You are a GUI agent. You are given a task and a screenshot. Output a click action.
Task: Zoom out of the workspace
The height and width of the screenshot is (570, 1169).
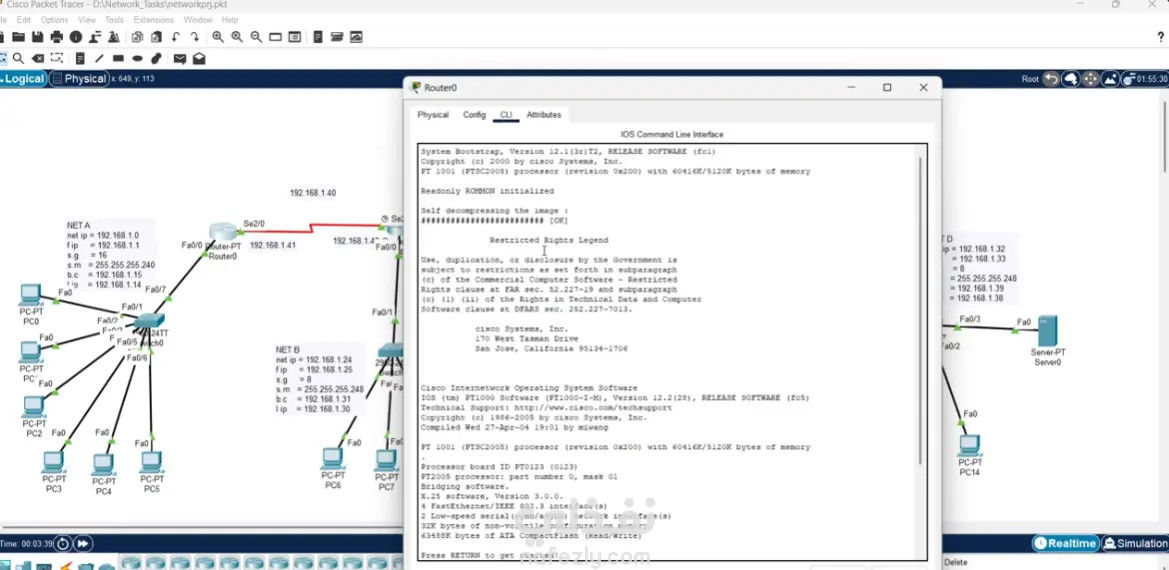(x=256, y=37)
